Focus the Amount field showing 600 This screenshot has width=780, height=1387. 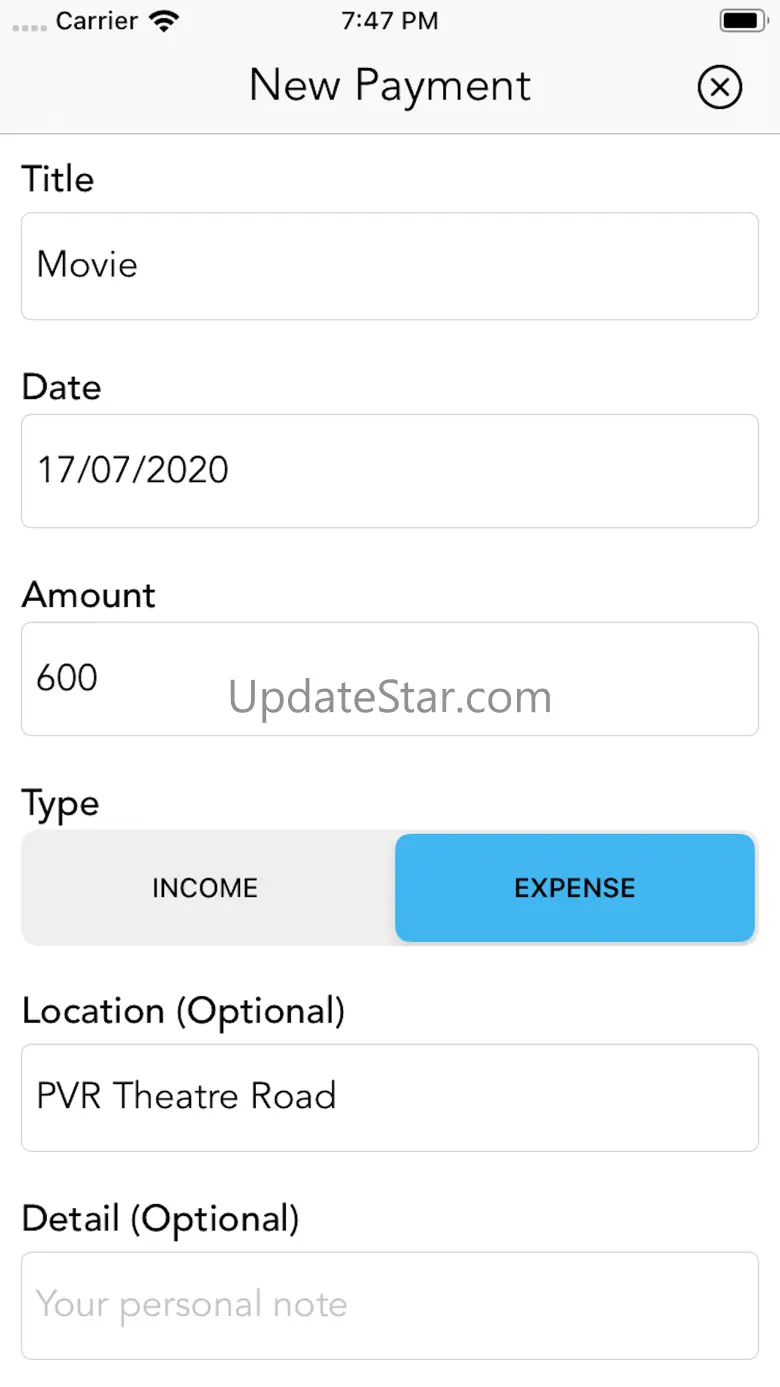(x=390, y=678)
